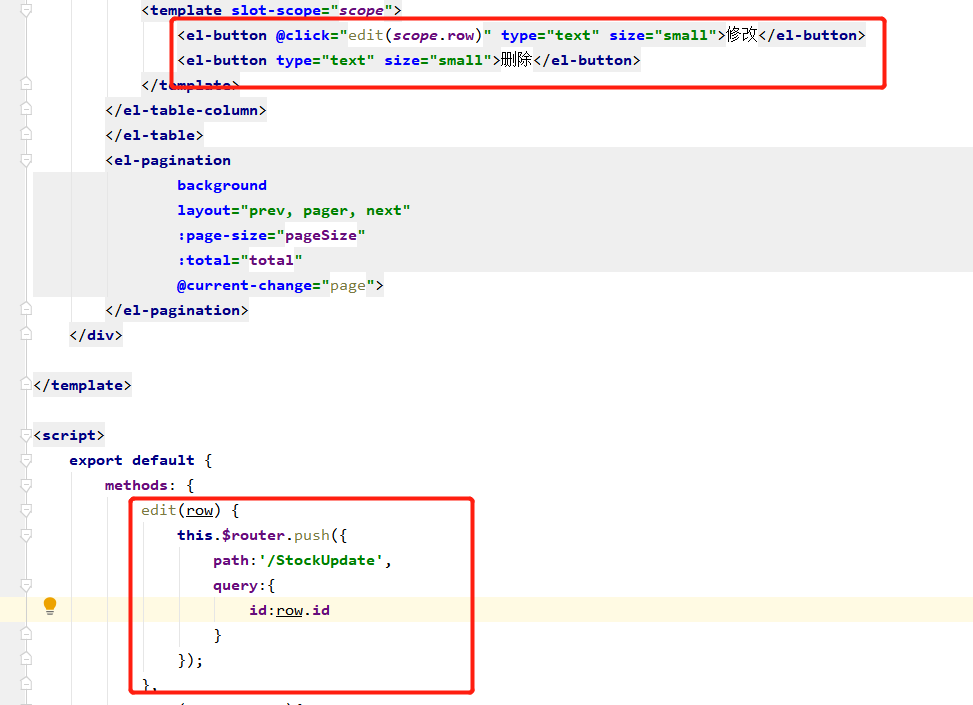Image resolution: width=973 pixels, height=705 pixels.
Task: Collapse the edit(row) method body
Action: 26,510
